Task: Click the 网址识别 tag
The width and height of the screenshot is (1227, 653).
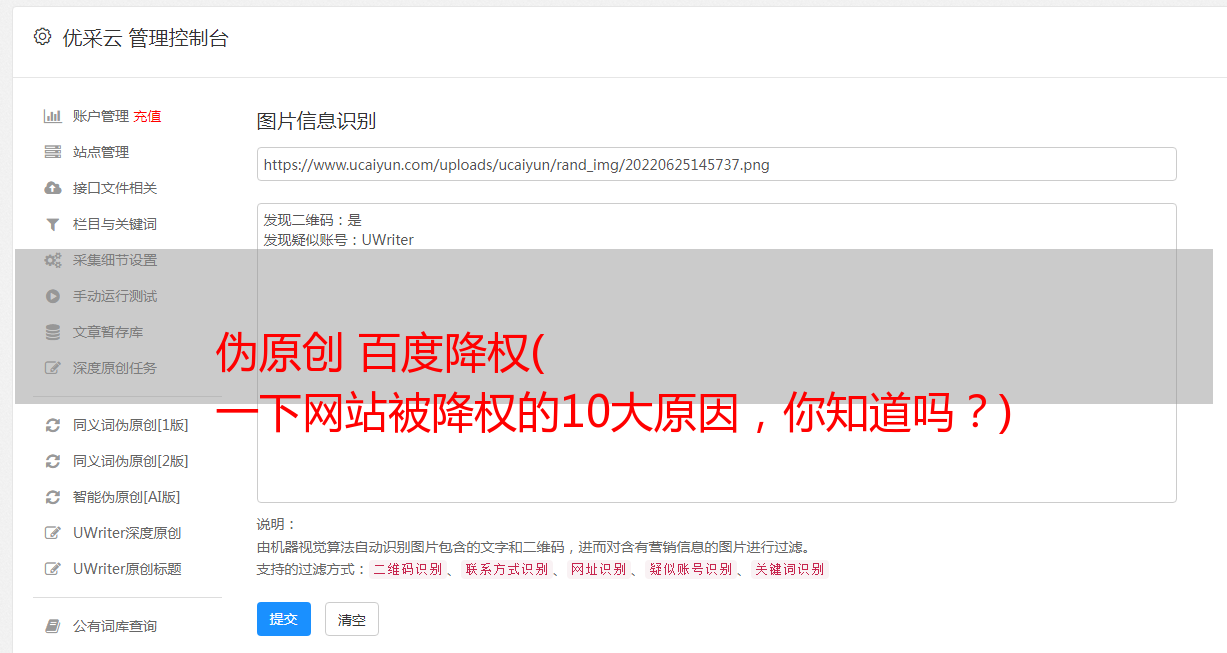Action: [x=598, y=569]
